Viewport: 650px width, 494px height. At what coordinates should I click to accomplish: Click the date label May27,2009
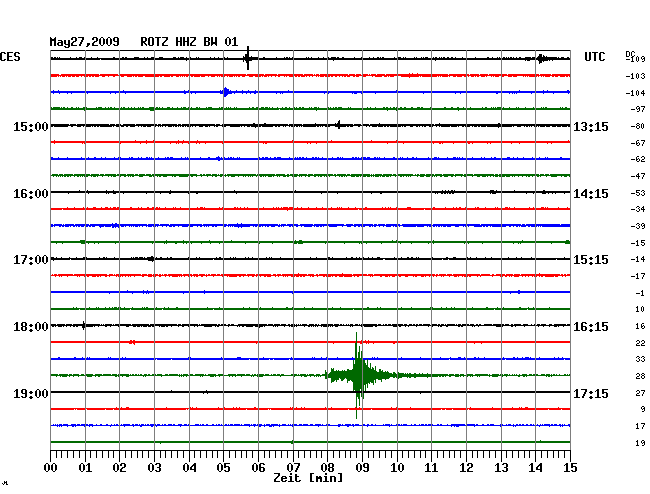coord(85,42)
